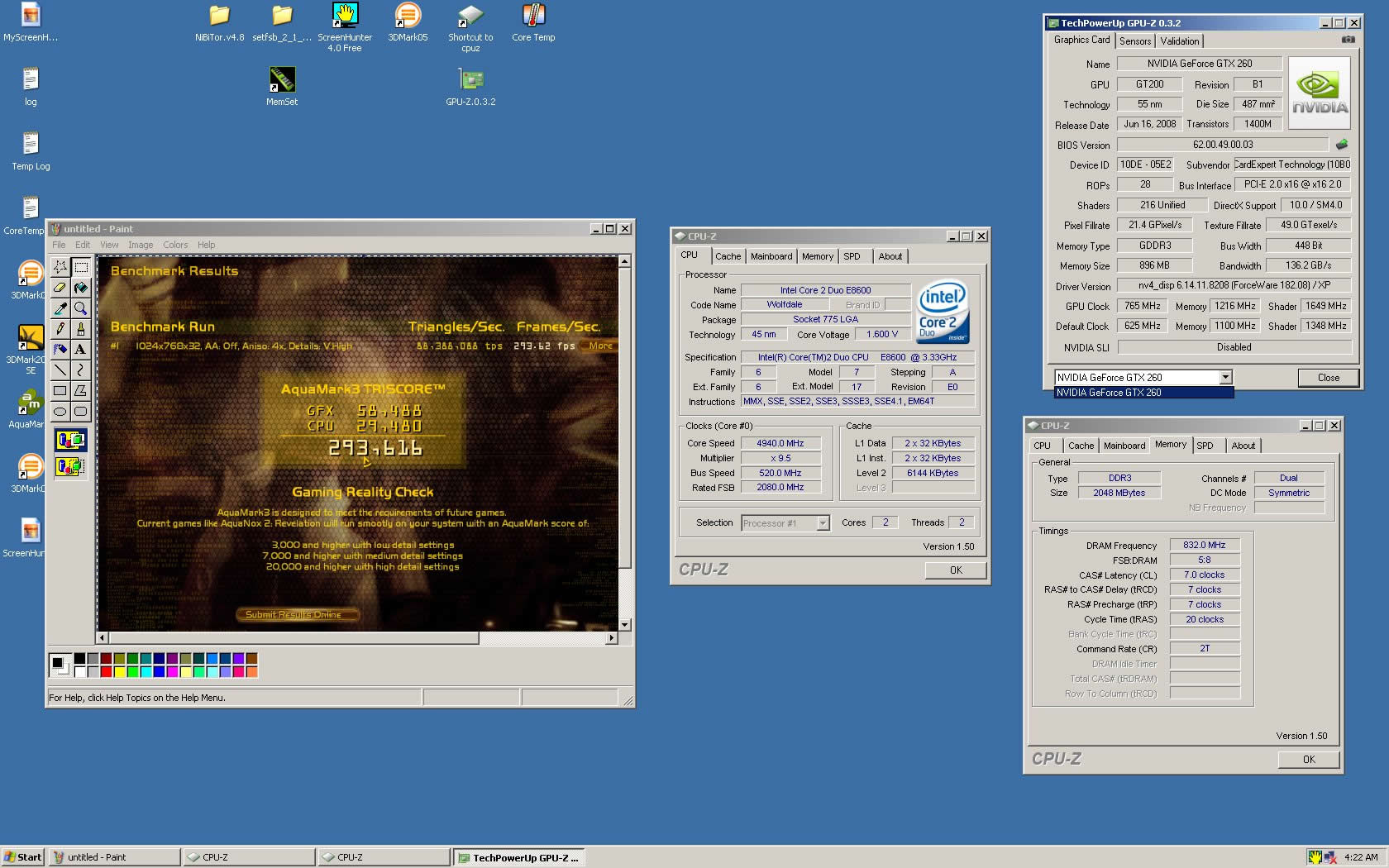
Task: Click Submit Results Online in the benchmark image
Action: (298, 614)
